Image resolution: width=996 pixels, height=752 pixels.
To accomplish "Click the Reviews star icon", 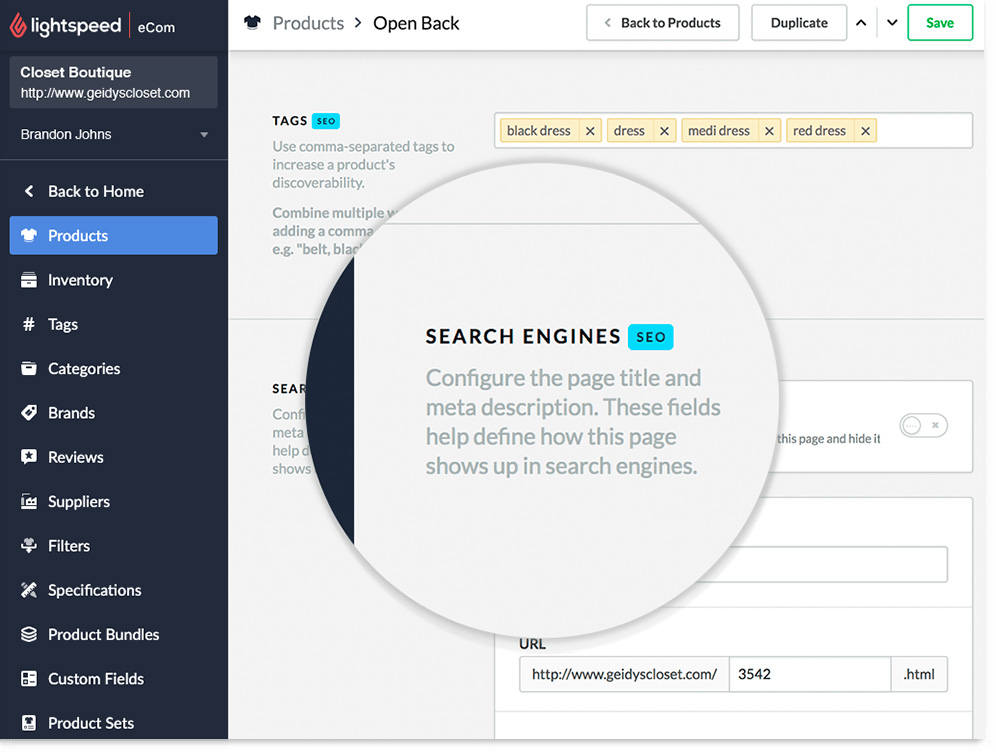I will [x=29, y=457].
